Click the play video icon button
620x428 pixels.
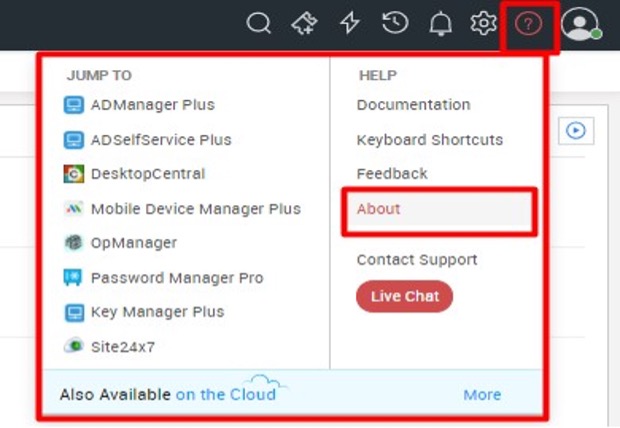click(576, 131)
